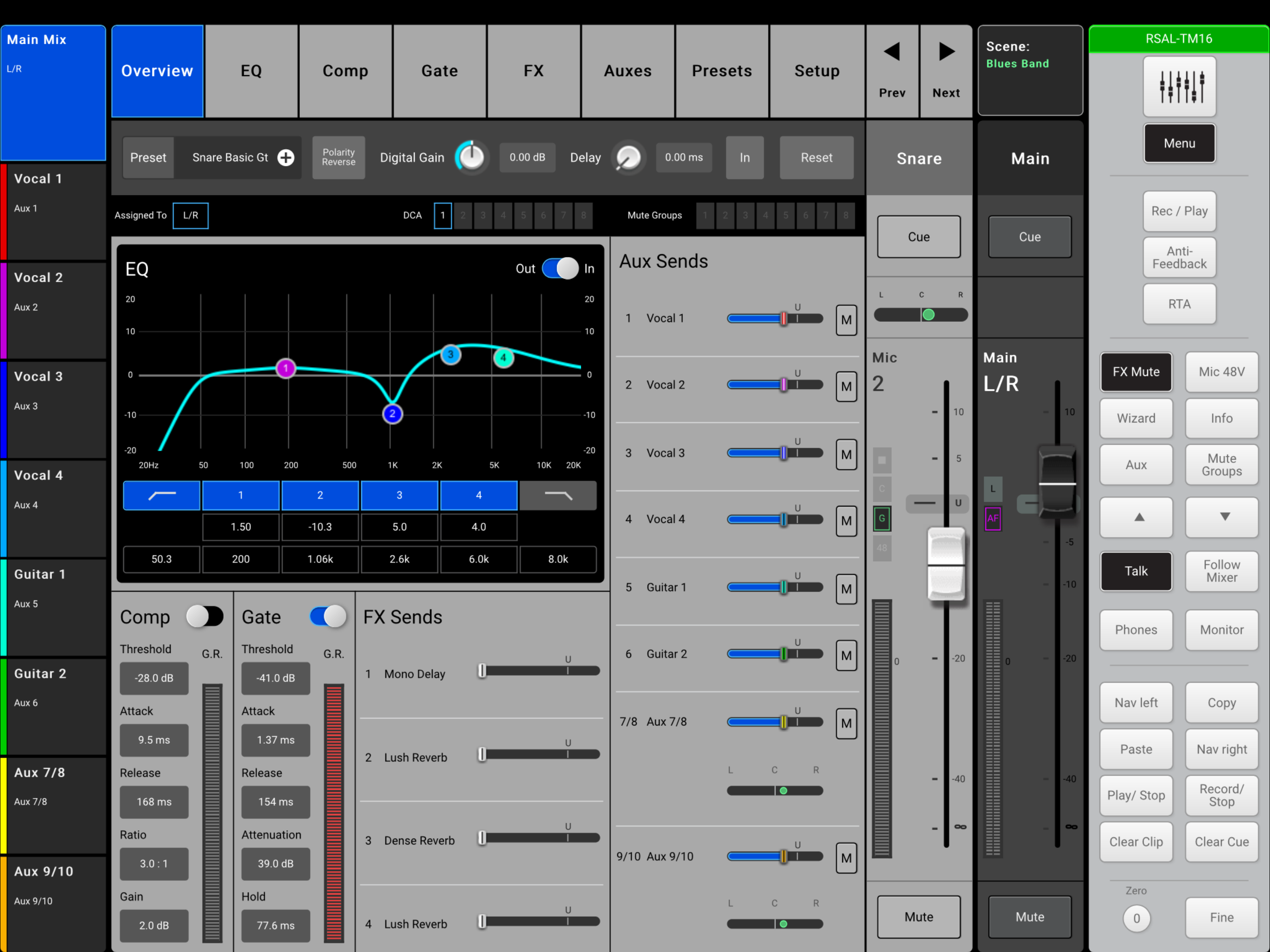
Task: Open the Preset selector
Action: (x=148, y=157)
